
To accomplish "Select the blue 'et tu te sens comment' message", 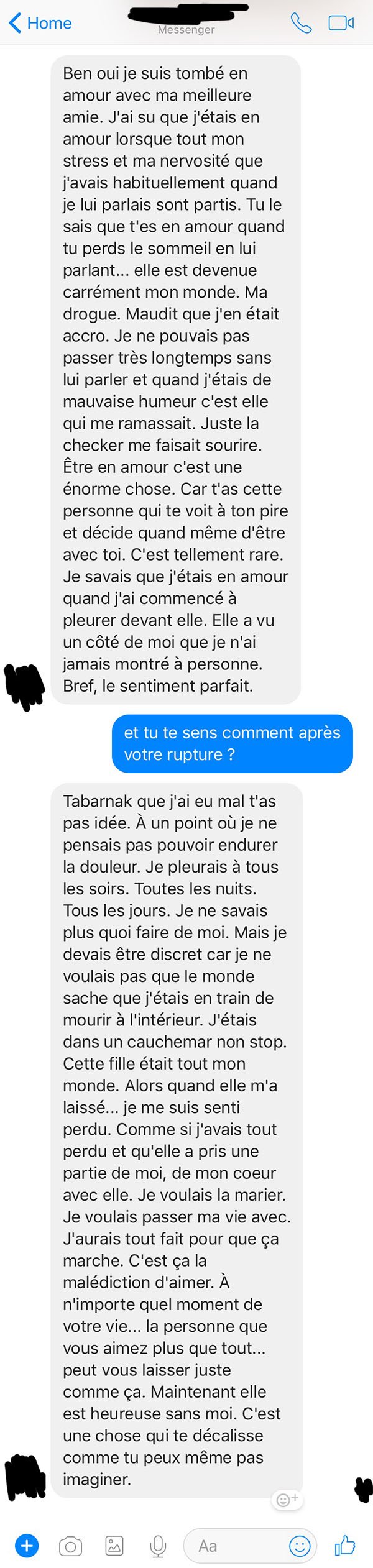I will pos(233,744).
